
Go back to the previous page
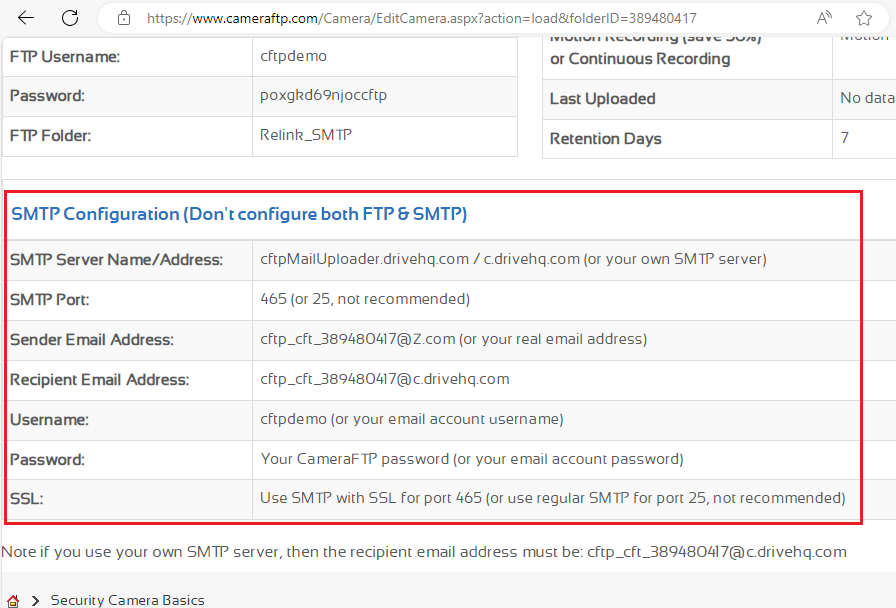point(26,18)
